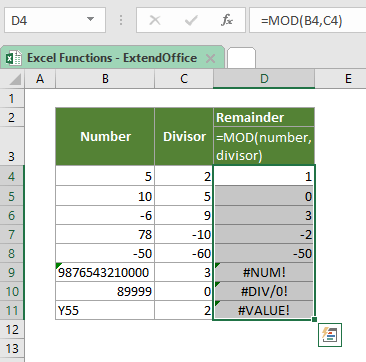The width and height of the screenshot is (366, 362).
Task: Open the blank new tab
Action: (241, 58)
